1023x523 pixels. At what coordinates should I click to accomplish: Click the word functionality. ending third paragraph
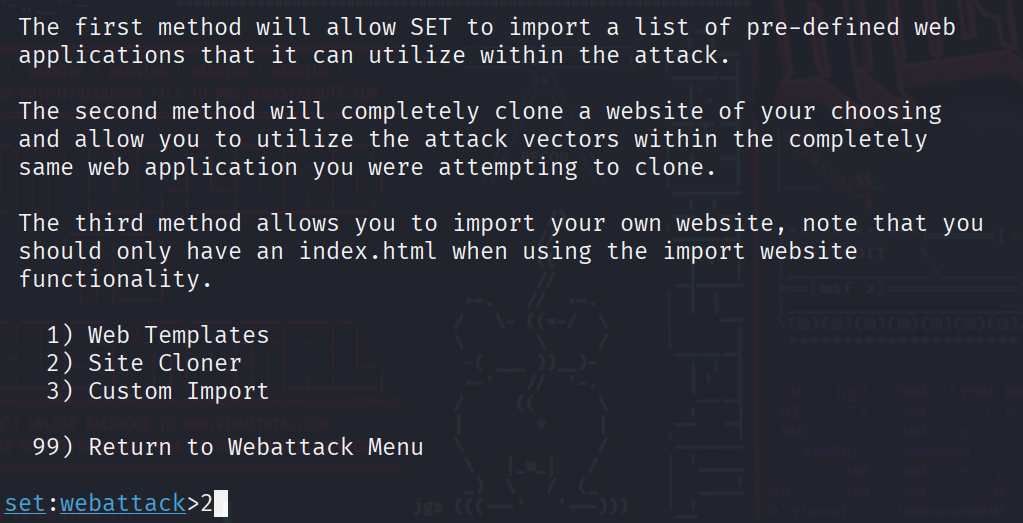(115, 279)
